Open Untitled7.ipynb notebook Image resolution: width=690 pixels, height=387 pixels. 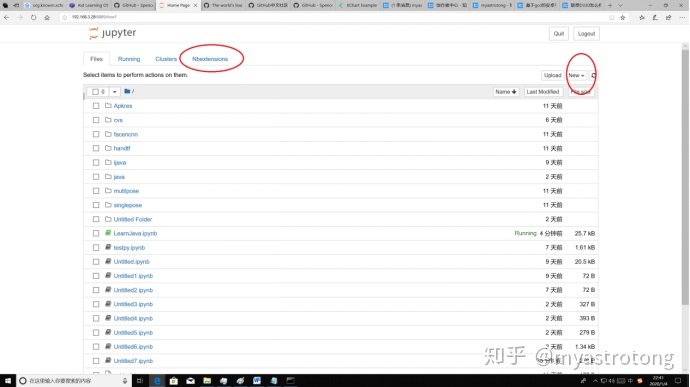point(133,361)
